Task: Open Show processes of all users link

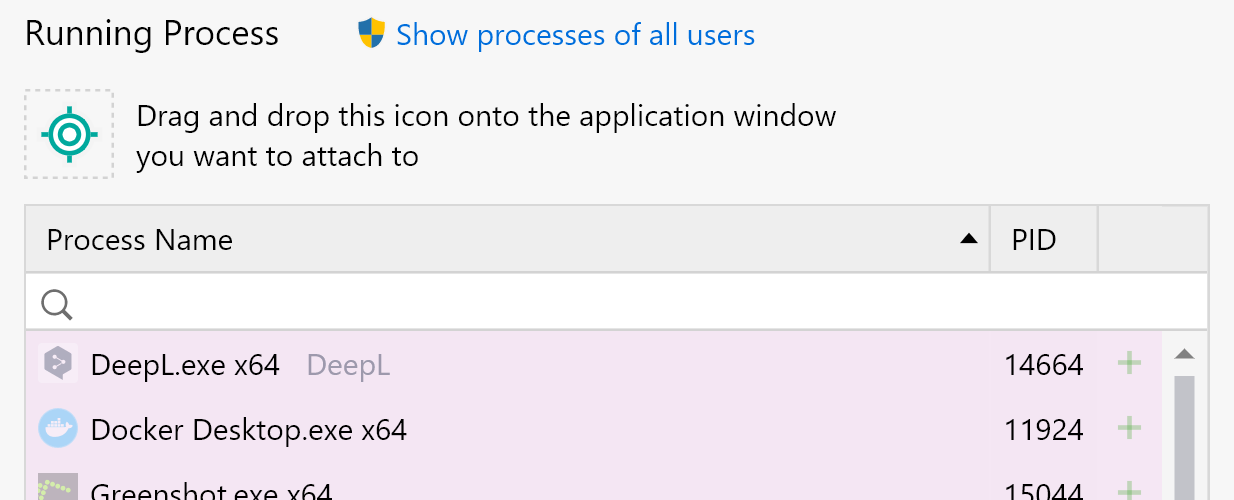Action: coord(575,35)
